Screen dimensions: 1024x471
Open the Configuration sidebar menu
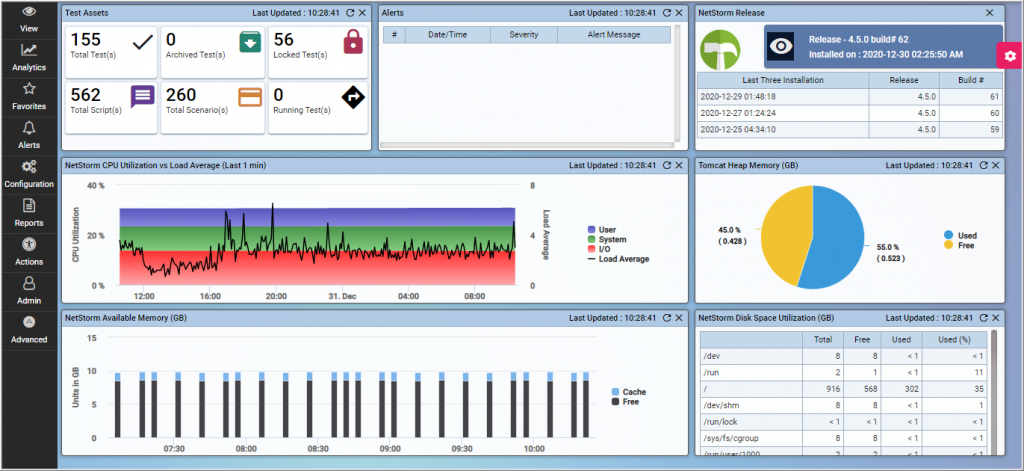pyautogui.click(x=29, y=174)
